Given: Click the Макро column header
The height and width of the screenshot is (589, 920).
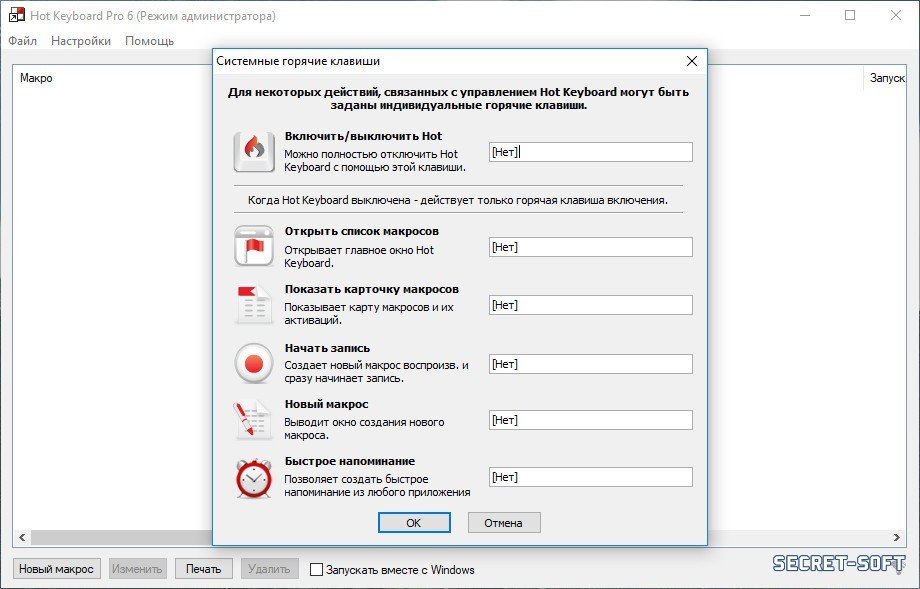Looking at the screenshot, I should [x=37, y=78].
